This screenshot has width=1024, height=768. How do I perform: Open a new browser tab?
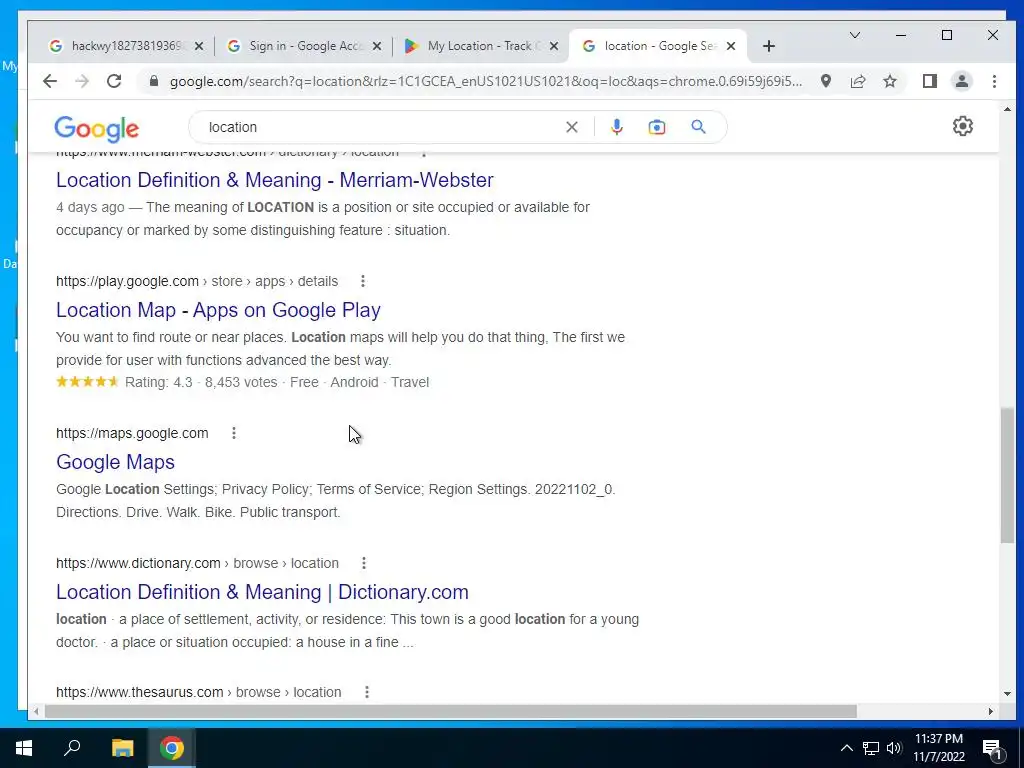[769, 46]
